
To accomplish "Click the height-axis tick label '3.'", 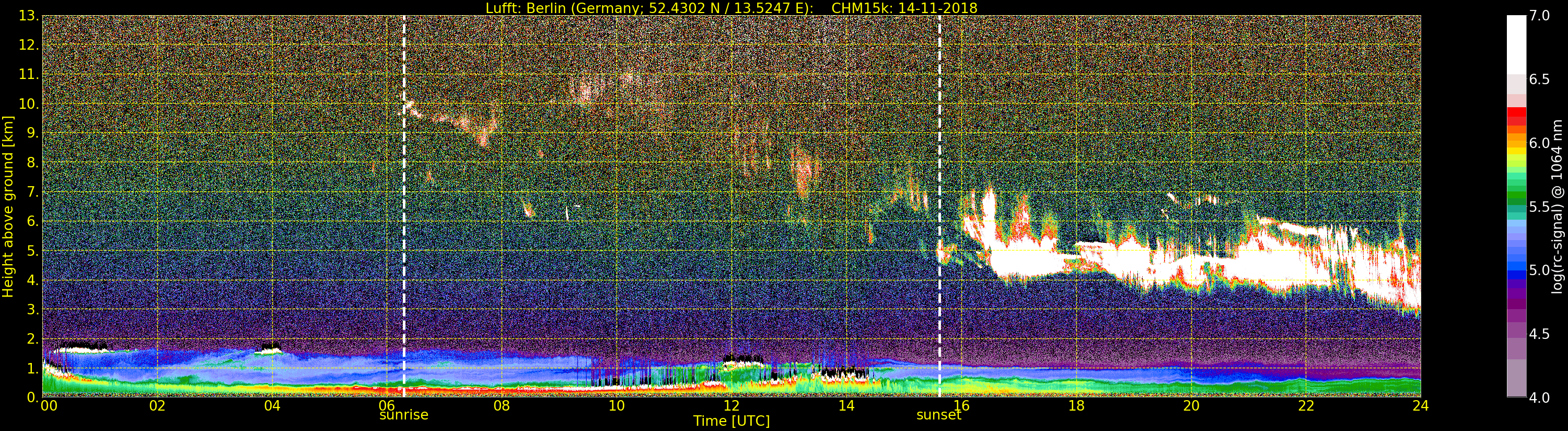I will [33, 309].
